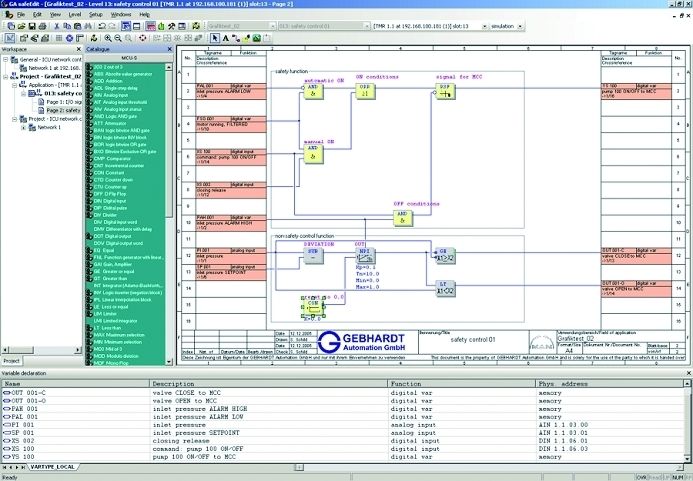
Task: Select the AND block in safety function automatic ON
Action: (x=313, y=91)
